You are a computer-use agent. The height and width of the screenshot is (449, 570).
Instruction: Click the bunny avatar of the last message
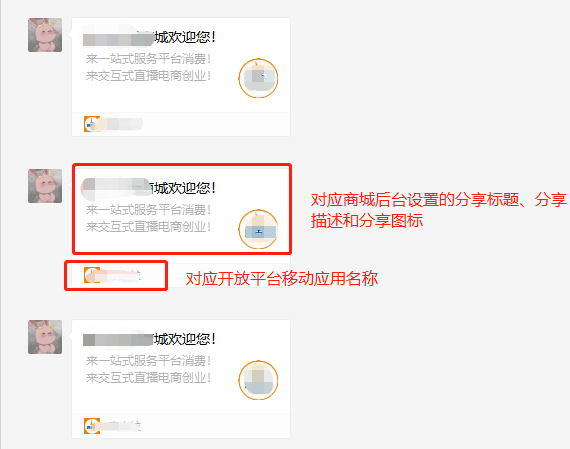click(45, 337)
